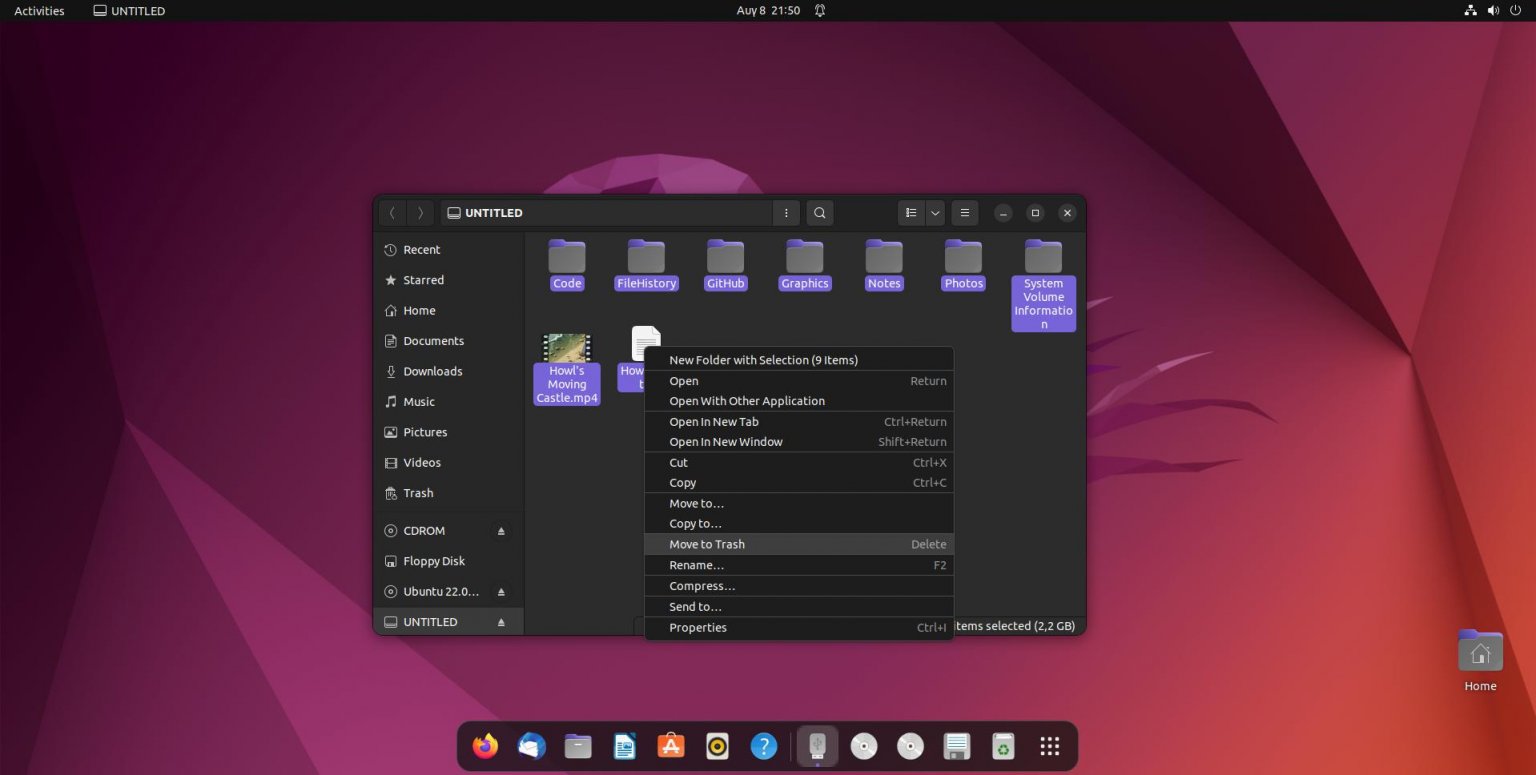Image resolution: width=1536 pixels, height=775 pixels.
Task: Open Rhythmbox music player from the dock
Action: pyautogui.click(x=716, y=745)
